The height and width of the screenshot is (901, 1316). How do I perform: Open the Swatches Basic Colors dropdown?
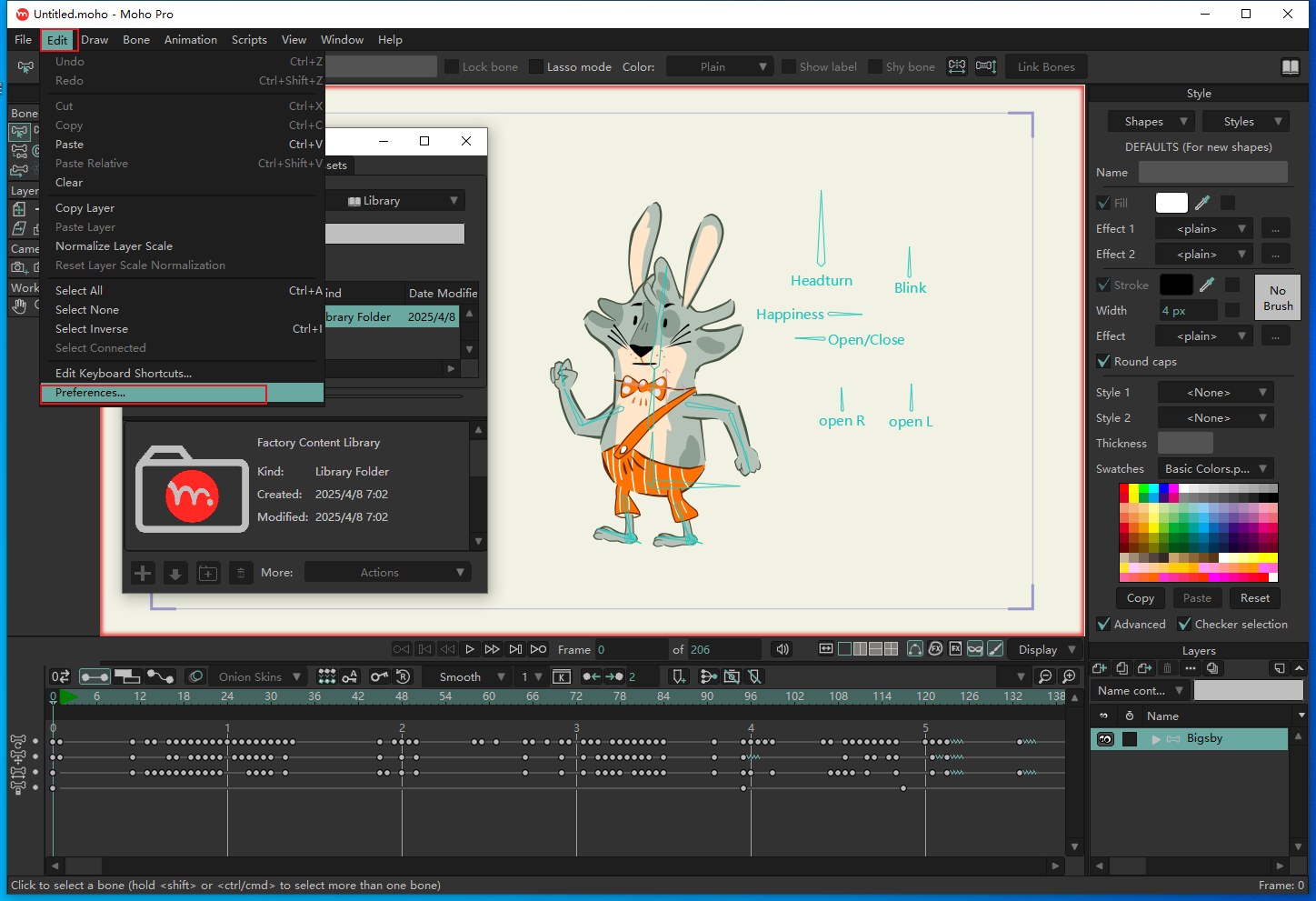1215,469
